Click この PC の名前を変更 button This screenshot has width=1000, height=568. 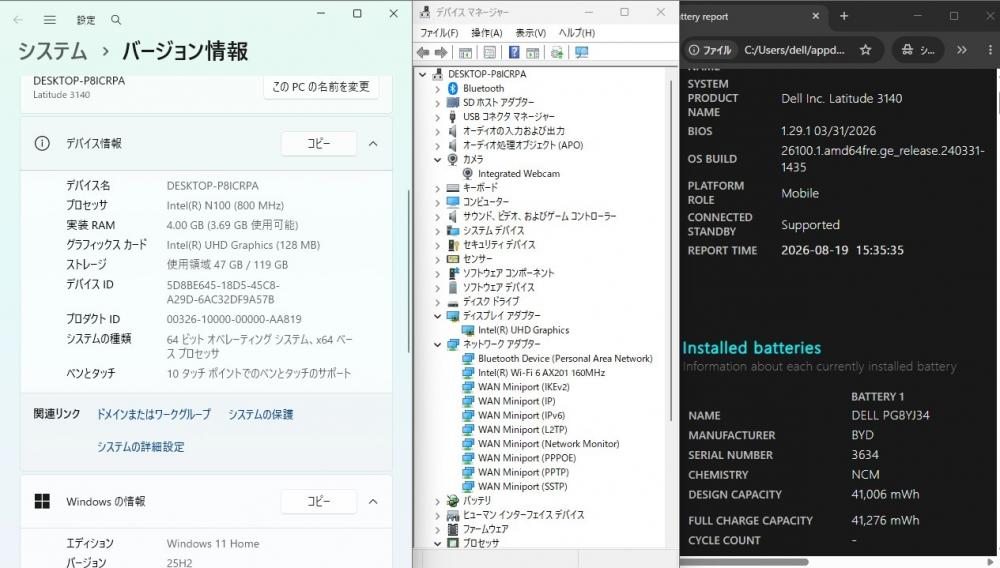click(321, 87)
